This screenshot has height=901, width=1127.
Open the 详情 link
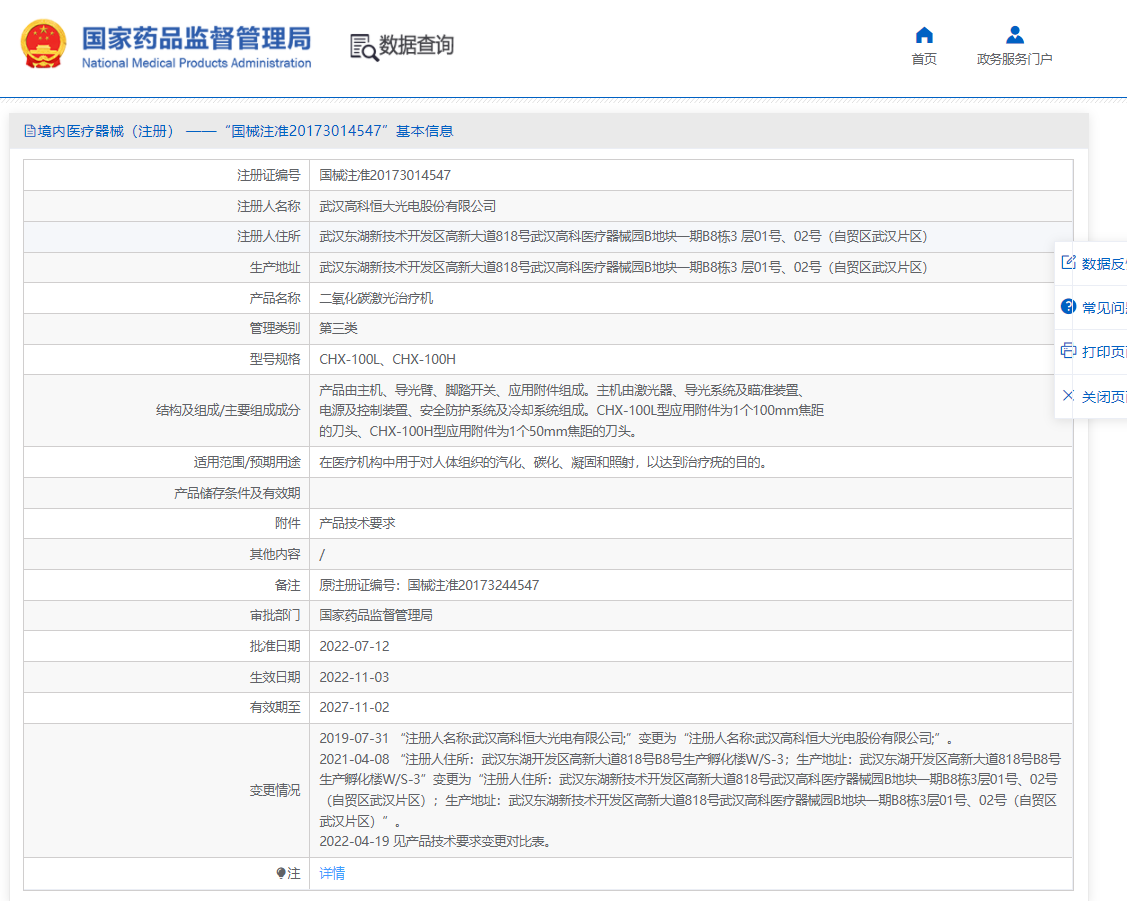(332, 873)
